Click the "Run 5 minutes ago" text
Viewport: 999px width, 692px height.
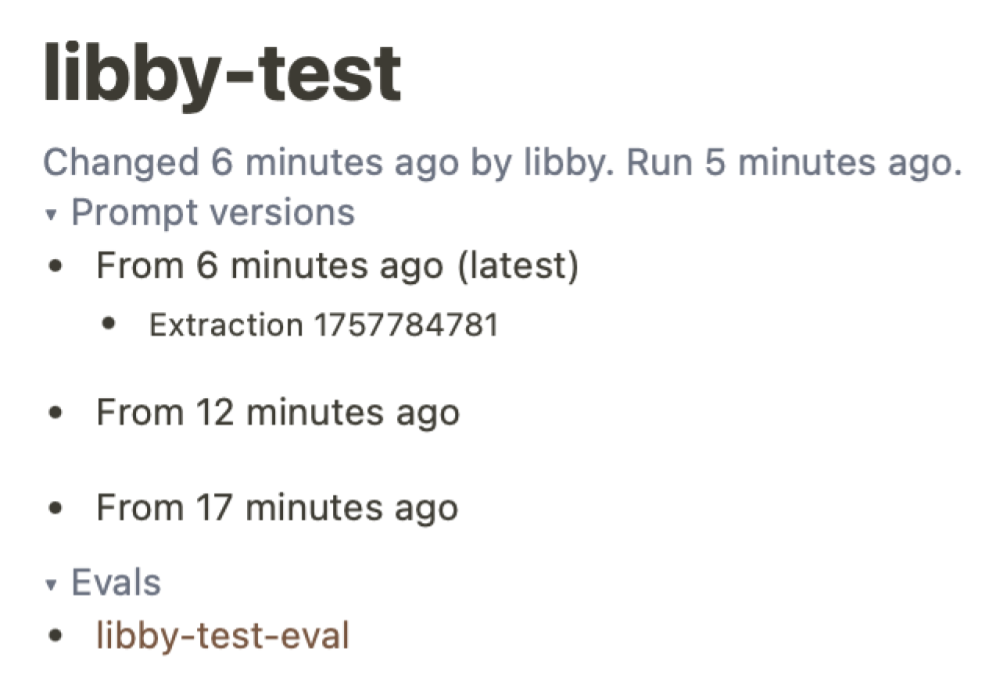tap(788, 163)
